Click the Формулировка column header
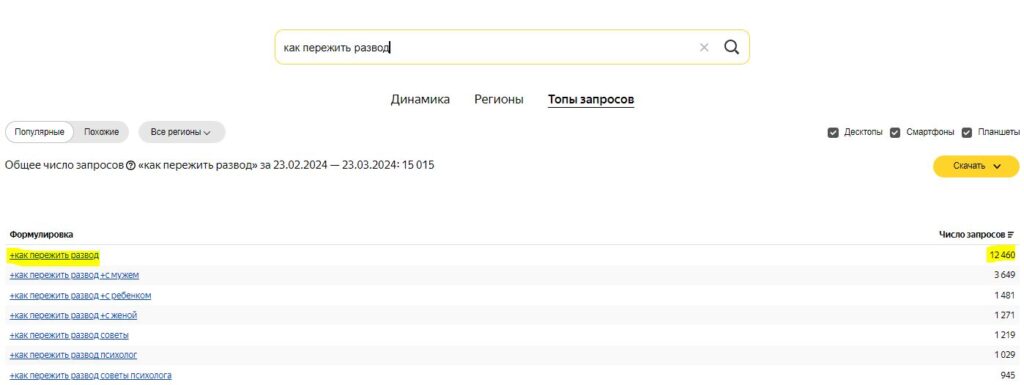Screen dimensions: 1024x385 41,234
